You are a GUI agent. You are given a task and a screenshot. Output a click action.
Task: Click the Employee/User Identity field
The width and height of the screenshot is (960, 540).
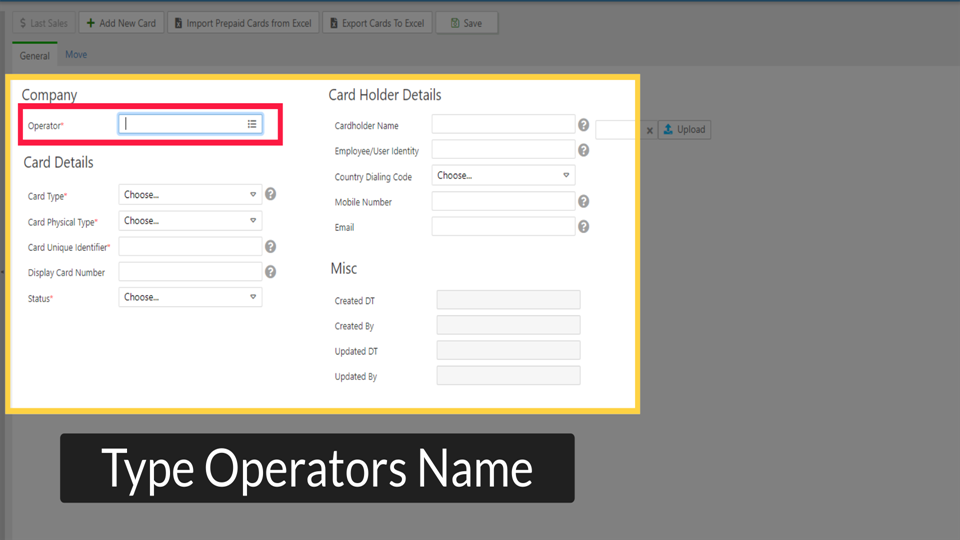pyautogui.click(x=503, y=149)
